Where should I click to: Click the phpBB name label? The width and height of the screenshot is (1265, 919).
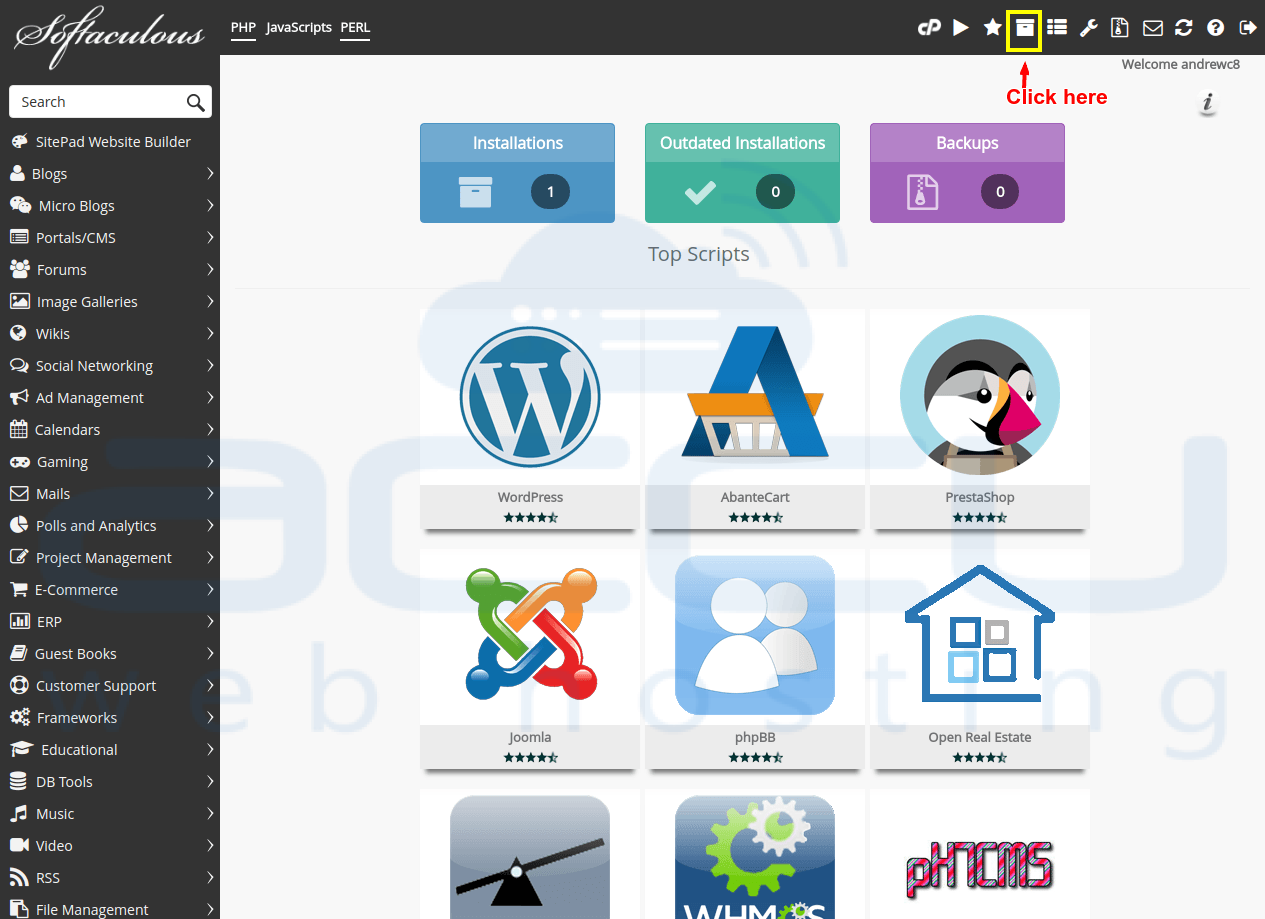coord(755,737)
